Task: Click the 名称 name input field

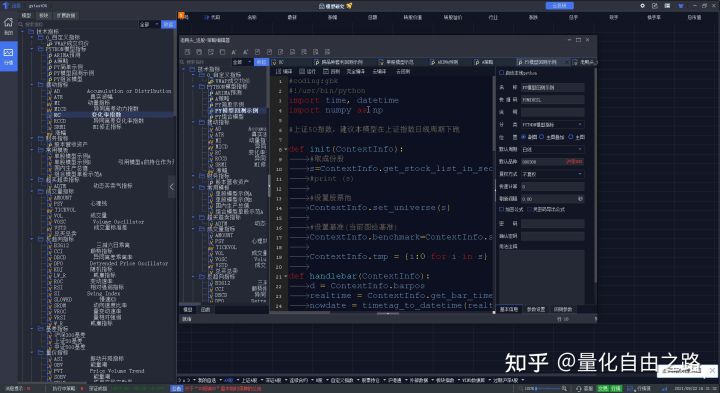Action: (x=552, y=87)
